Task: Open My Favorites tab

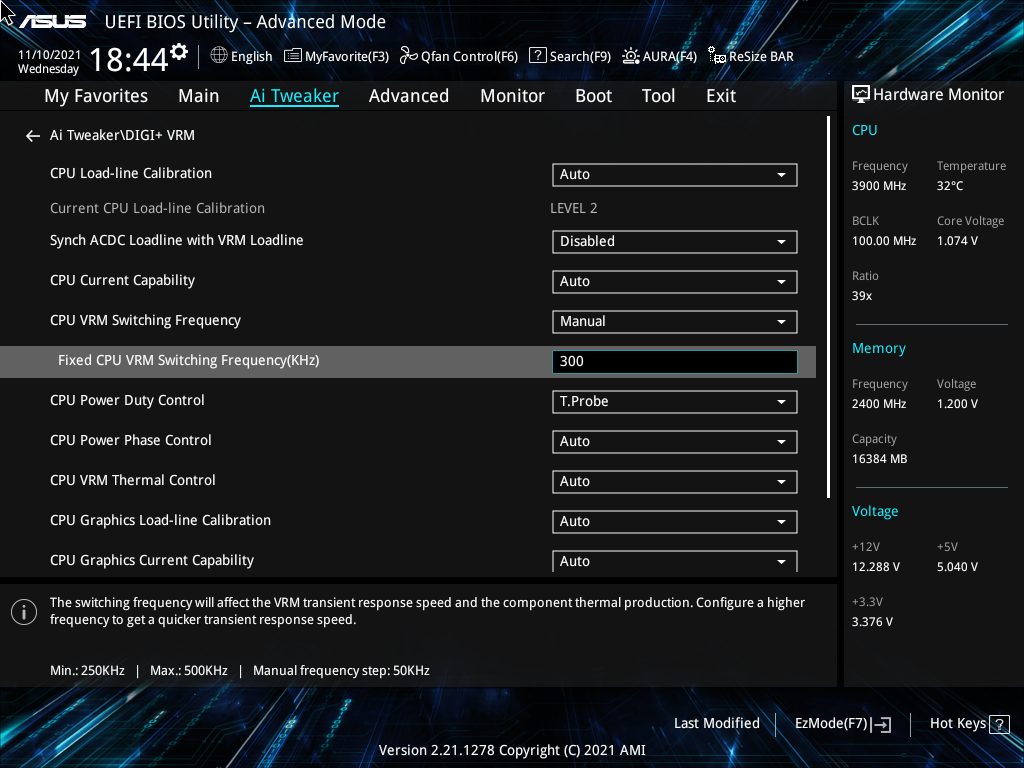Action: [96, 96]
